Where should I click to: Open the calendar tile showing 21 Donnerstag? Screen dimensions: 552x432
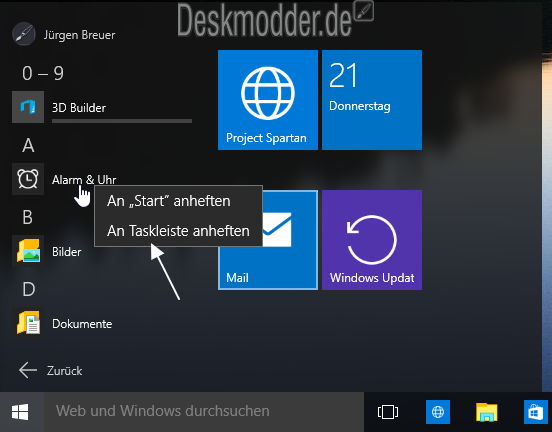pyautogui.click(x=372, y=100)
